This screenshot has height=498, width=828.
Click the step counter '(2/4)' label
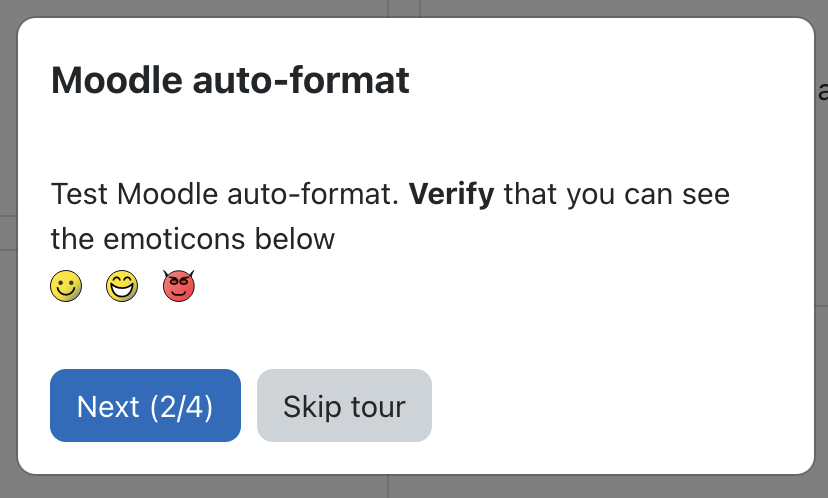coord(181,407)
